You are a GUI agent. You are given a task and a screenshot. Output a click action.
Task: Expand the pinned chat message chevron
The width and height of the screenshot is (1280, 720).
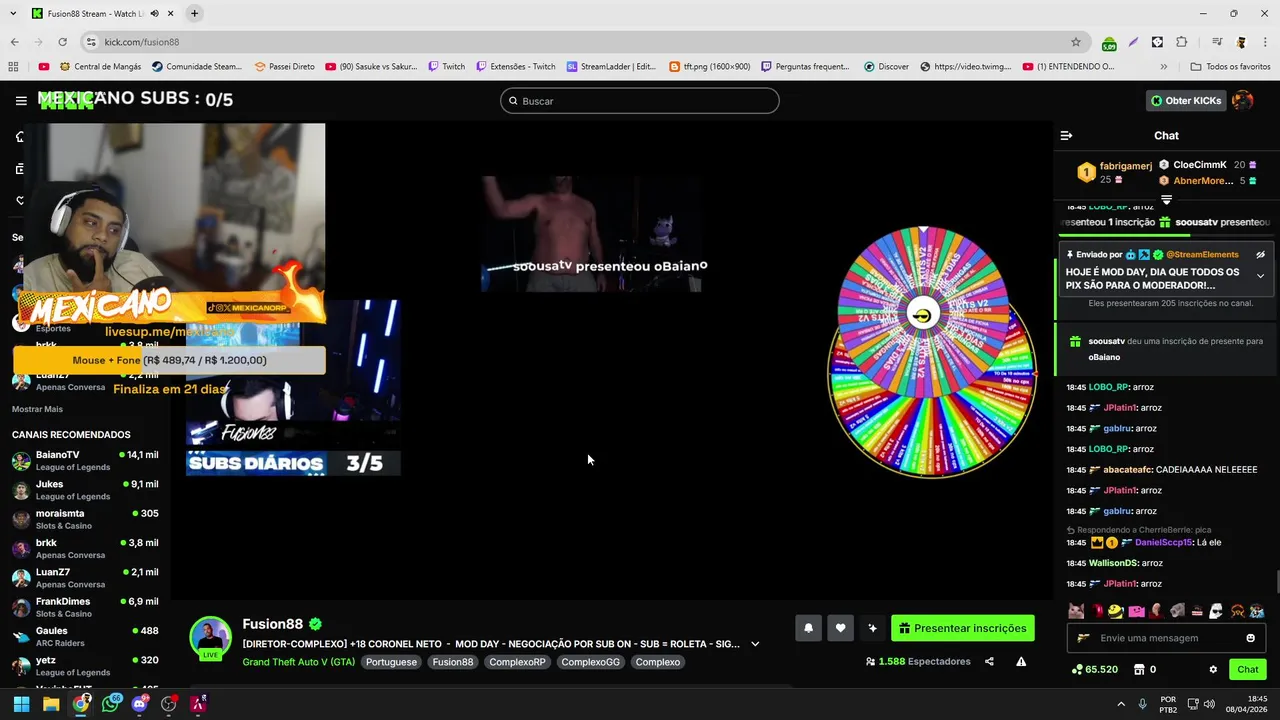point(1260,276)
